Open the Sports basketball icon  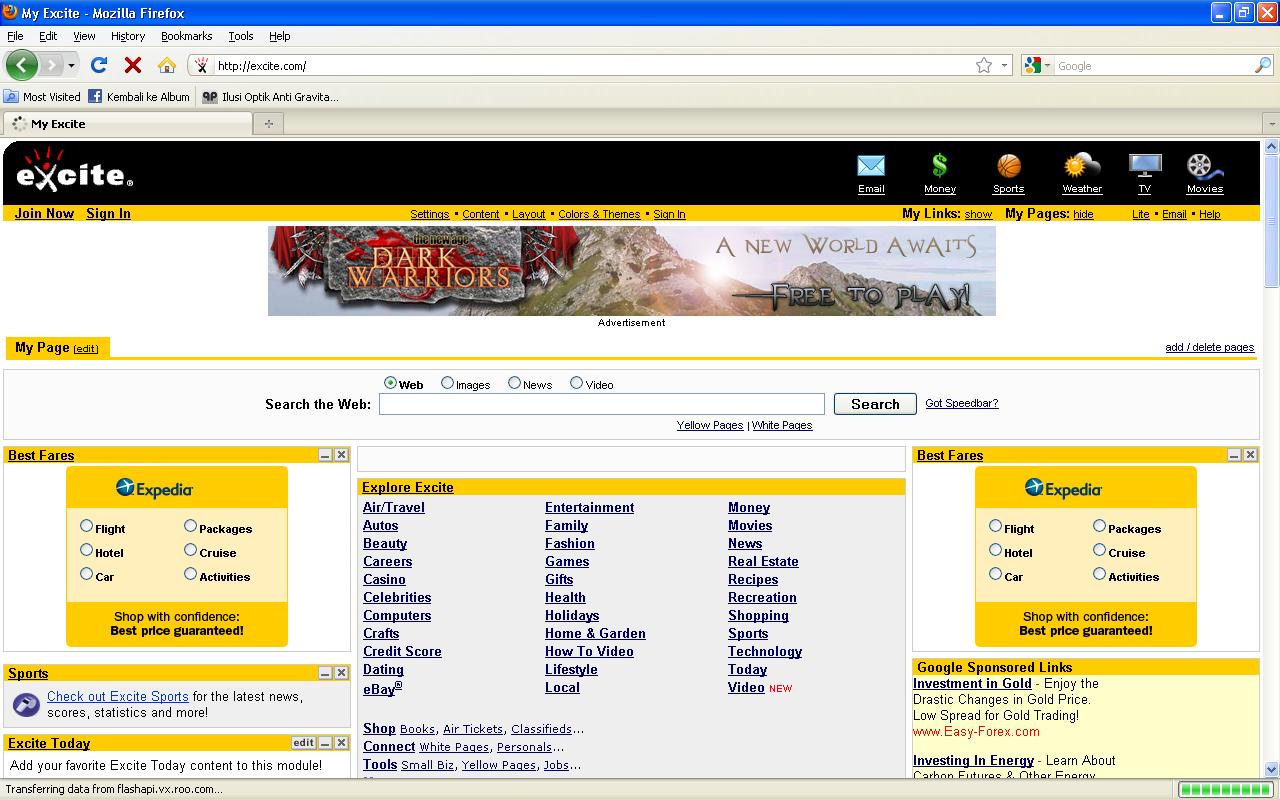[1008, 166]
